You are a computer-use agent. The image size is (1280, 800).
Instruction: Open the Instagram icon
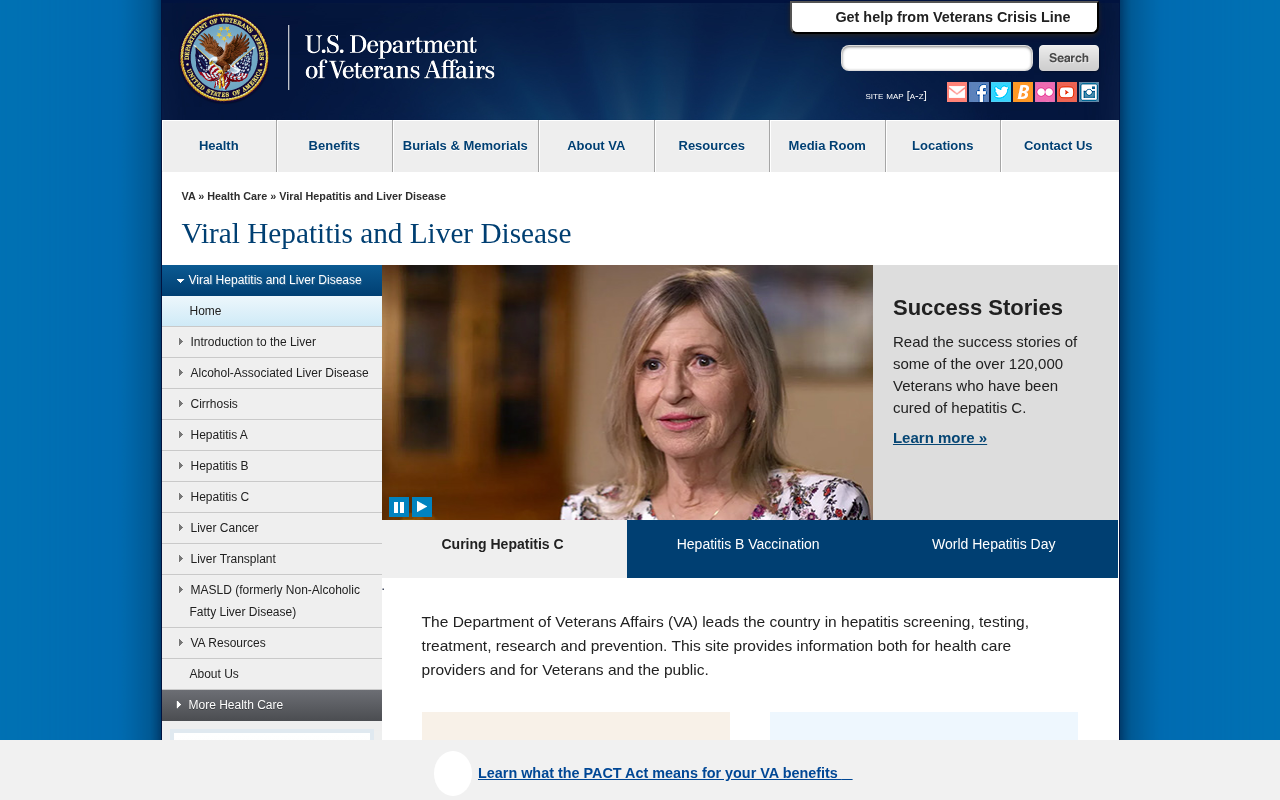coord(1089,92)
